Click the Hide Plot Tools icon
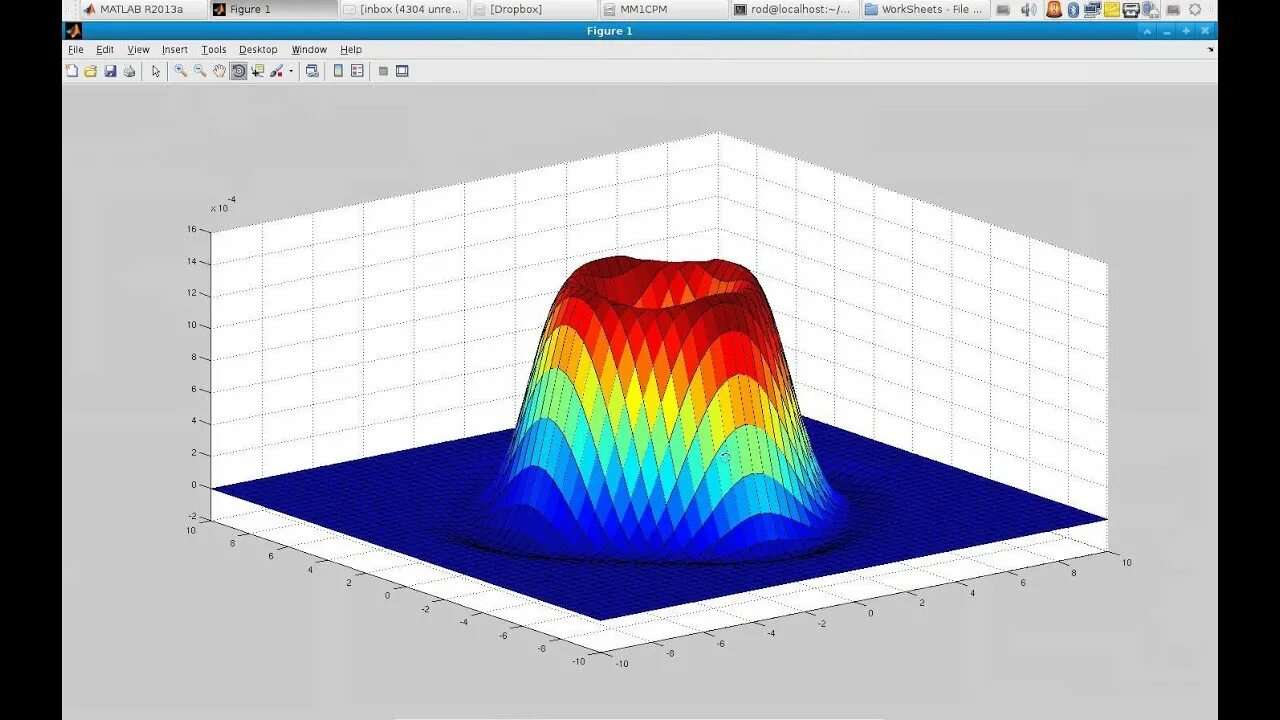The image size is (1280, 720). [x=383, y=71]
